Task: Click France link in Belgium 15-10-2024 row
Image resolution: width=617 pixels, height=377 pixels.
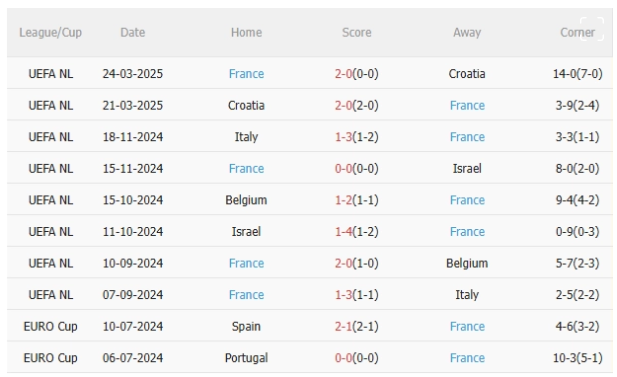Action: pyautogui.click(x=467, y=200)
